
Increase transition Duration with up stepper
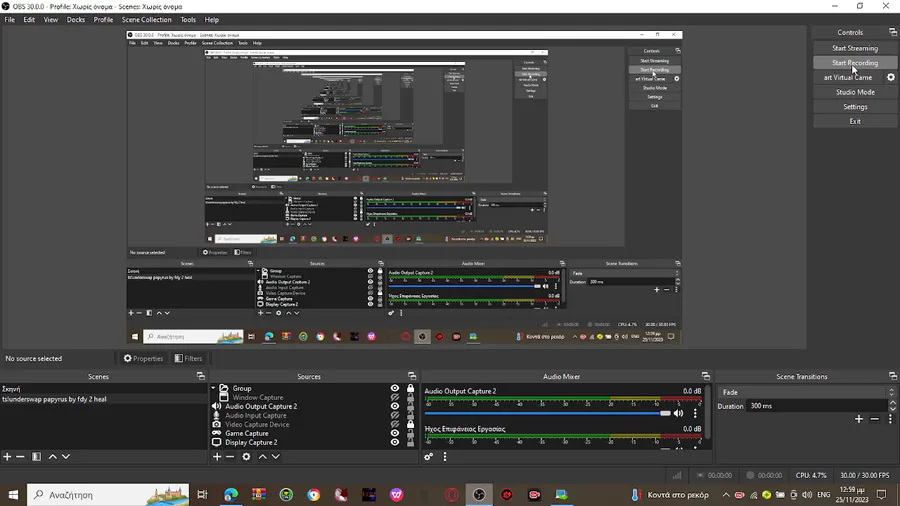point(893,403)
